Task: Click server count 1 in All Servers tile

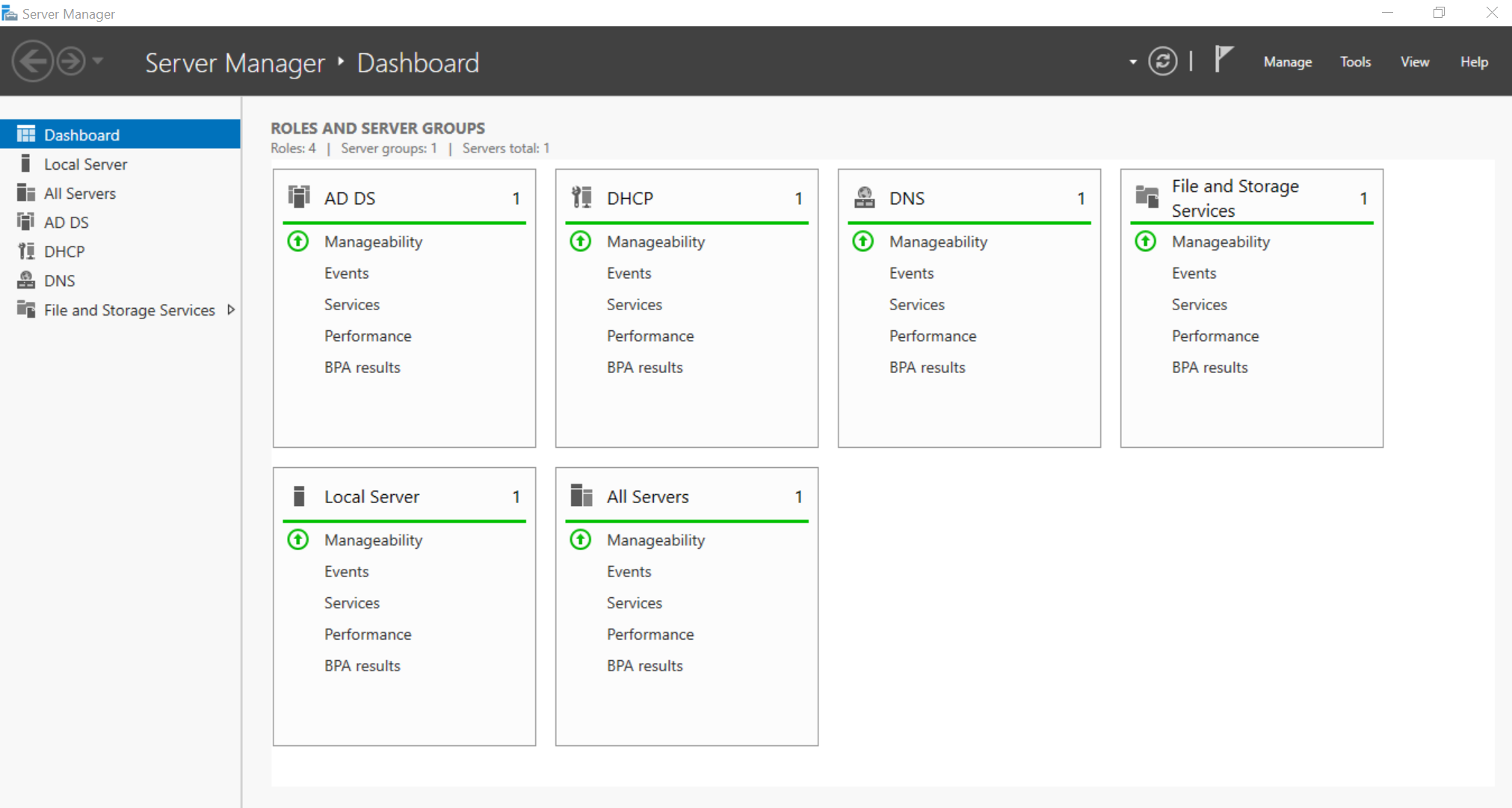Action: click(x=798, y=496)
